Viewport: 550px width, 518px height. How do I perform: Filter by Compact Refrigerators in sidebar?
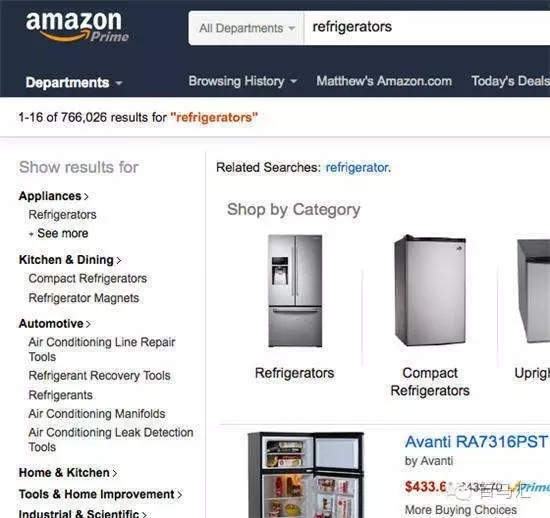point(88,278)
